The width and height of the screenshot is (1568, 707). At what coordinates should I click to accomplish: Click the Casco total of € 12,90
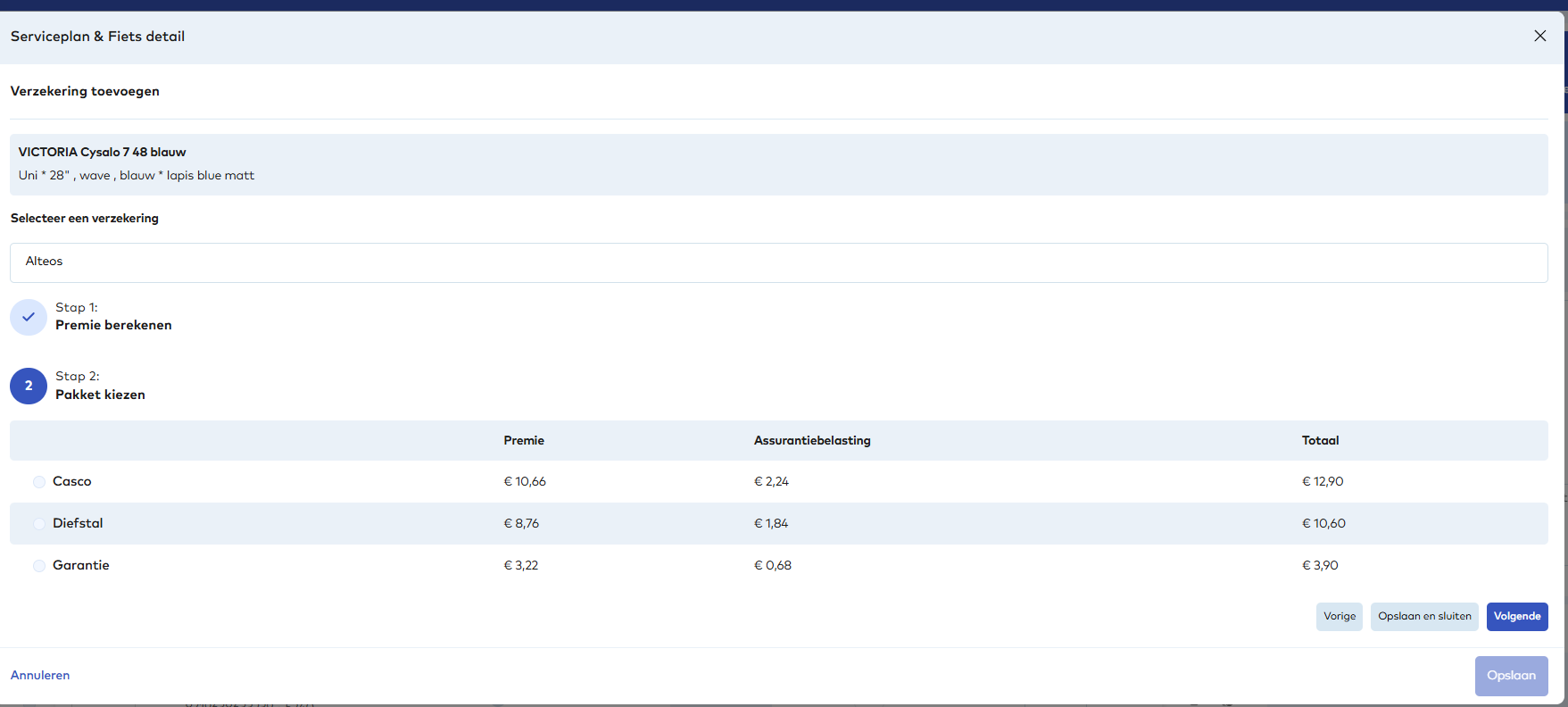[x=1323, y=482]
